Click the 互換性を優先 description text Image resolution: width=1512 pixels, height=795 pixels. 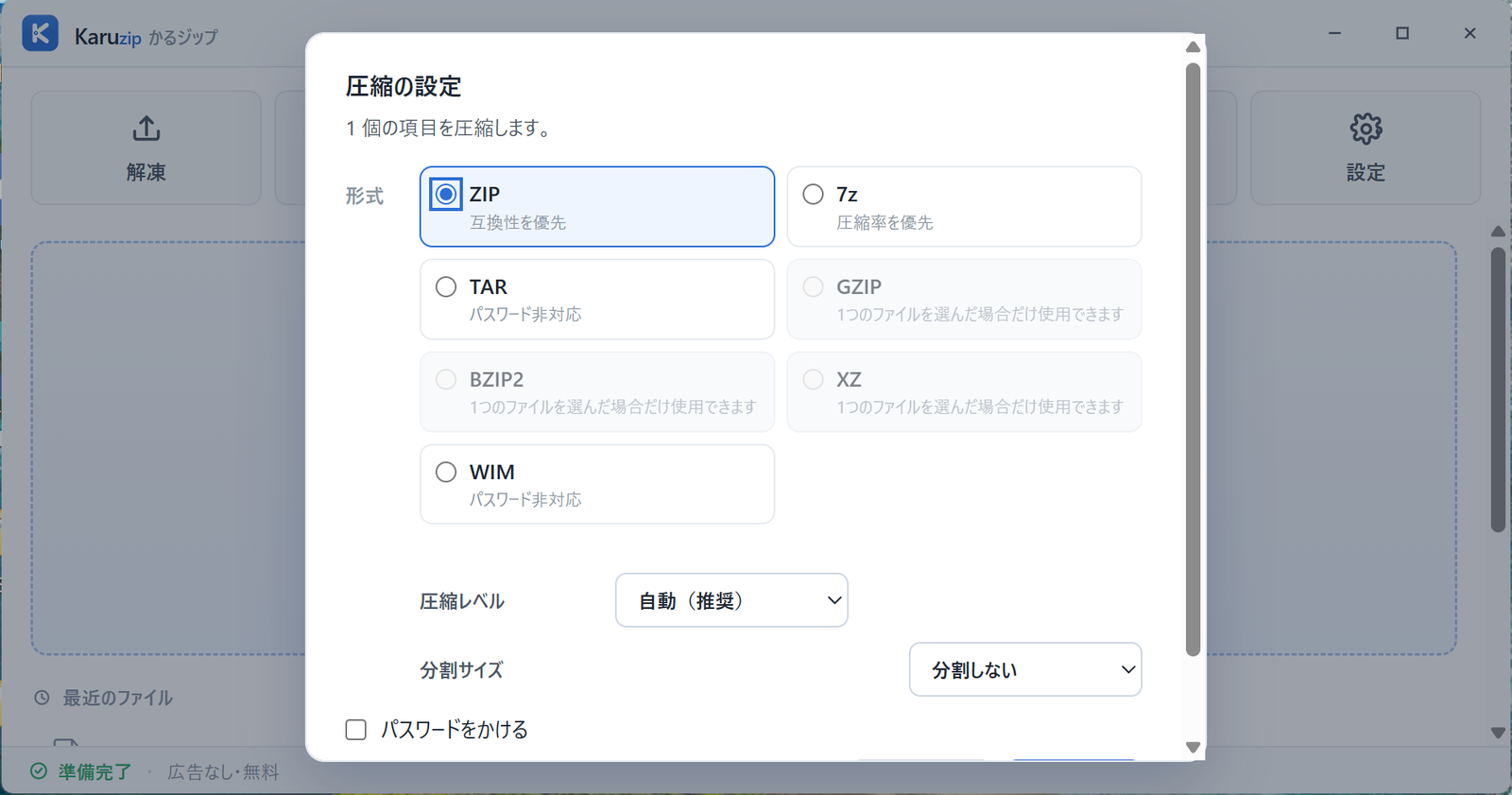pyautogui.click(x=518, y=222)
